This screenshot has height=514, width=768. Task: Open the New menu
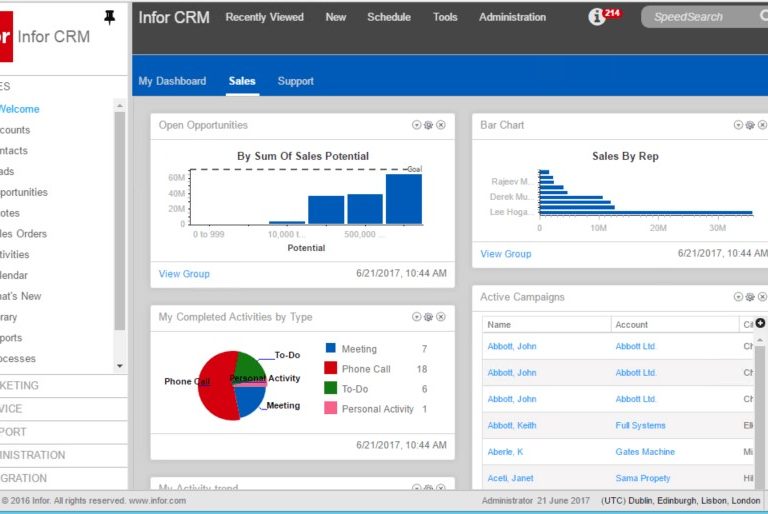pos(336,17)
